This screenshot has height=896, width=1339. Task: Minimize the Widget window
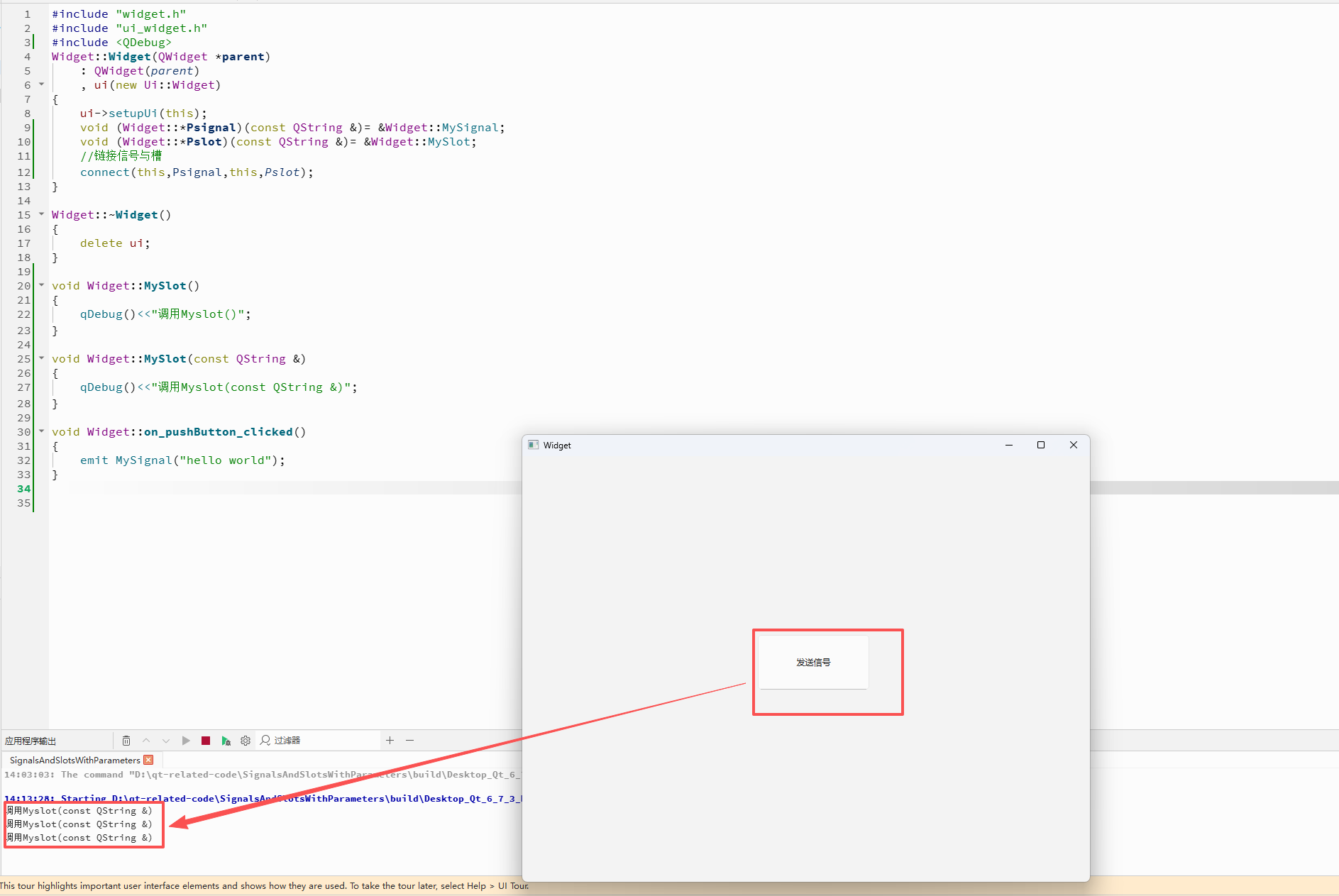tap(1009, 446)
